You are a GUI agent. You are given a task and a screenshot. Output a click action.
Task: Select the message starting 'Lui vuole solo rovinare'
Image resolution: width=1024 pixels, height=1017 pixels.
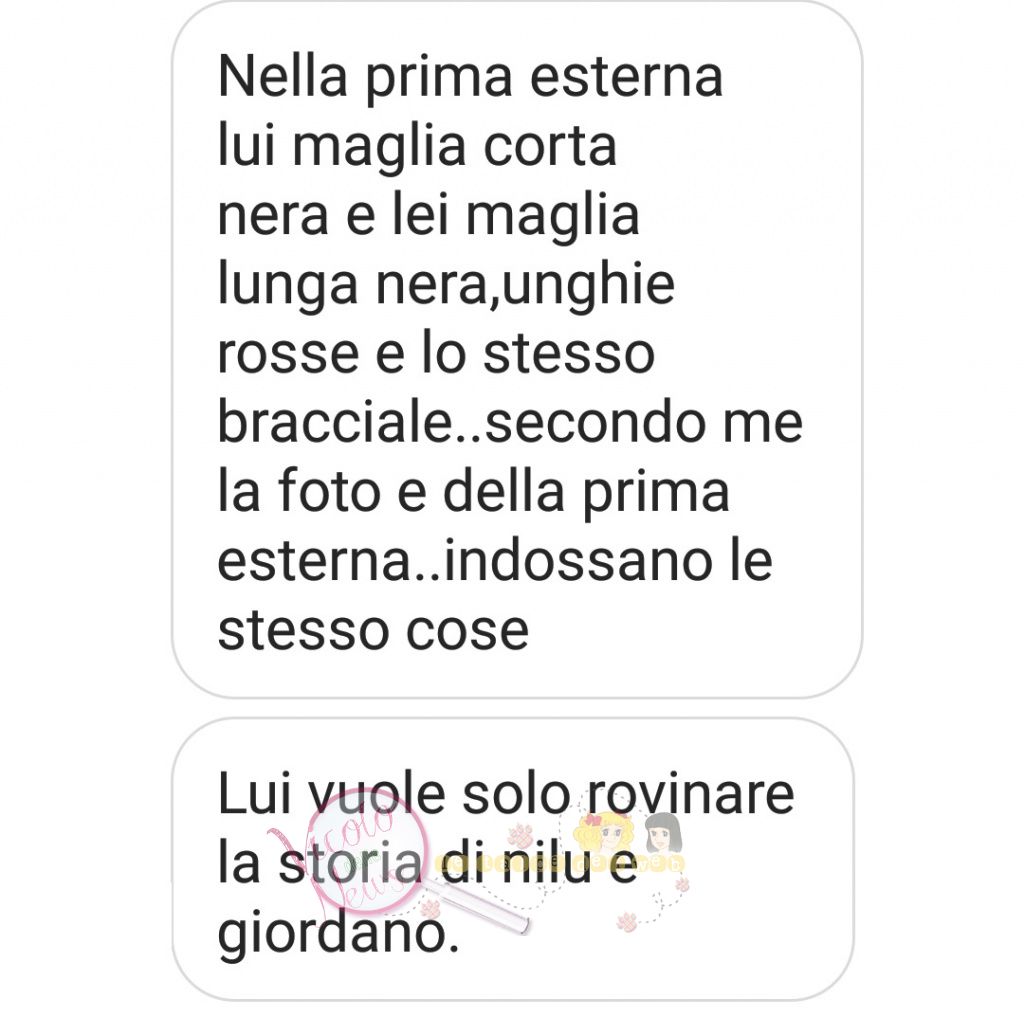point(513,859)
